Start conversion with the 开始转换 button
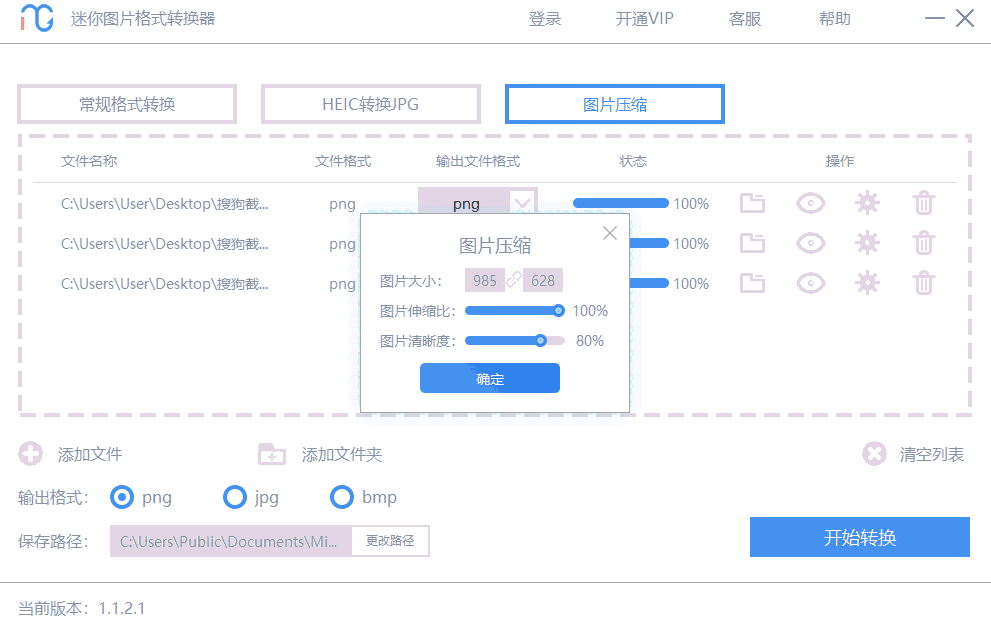991x631 pixels. 859,537
